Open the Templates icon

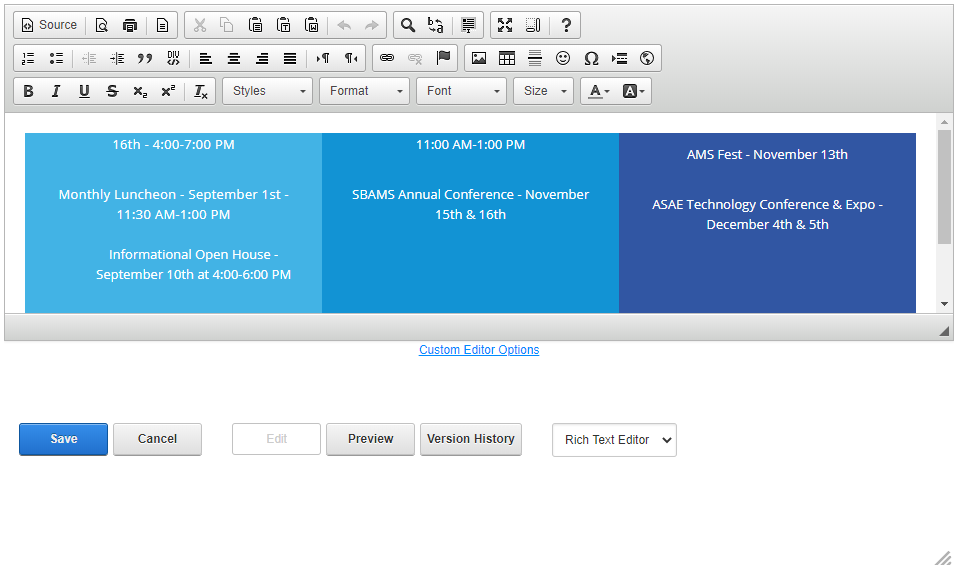click(x=162, y=25)
